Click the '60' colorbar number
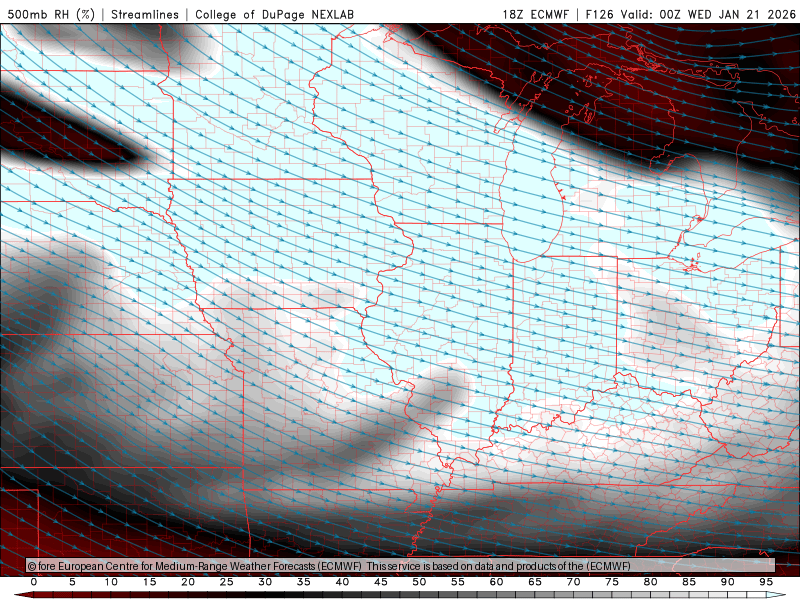The height and width of the screenshot is (600, 800). (496, 582)
